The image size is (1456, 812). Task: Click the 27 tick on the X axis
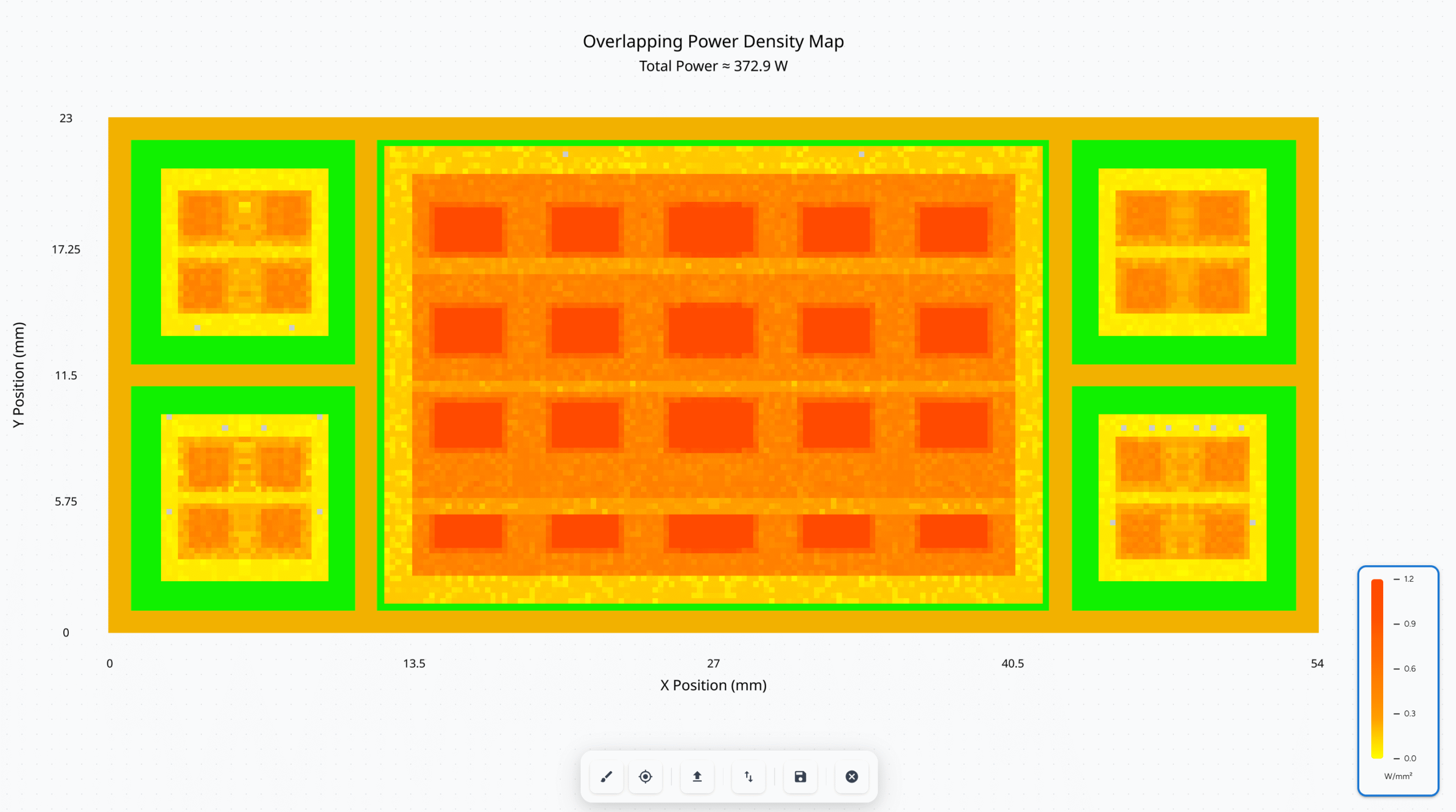point(713,664)
